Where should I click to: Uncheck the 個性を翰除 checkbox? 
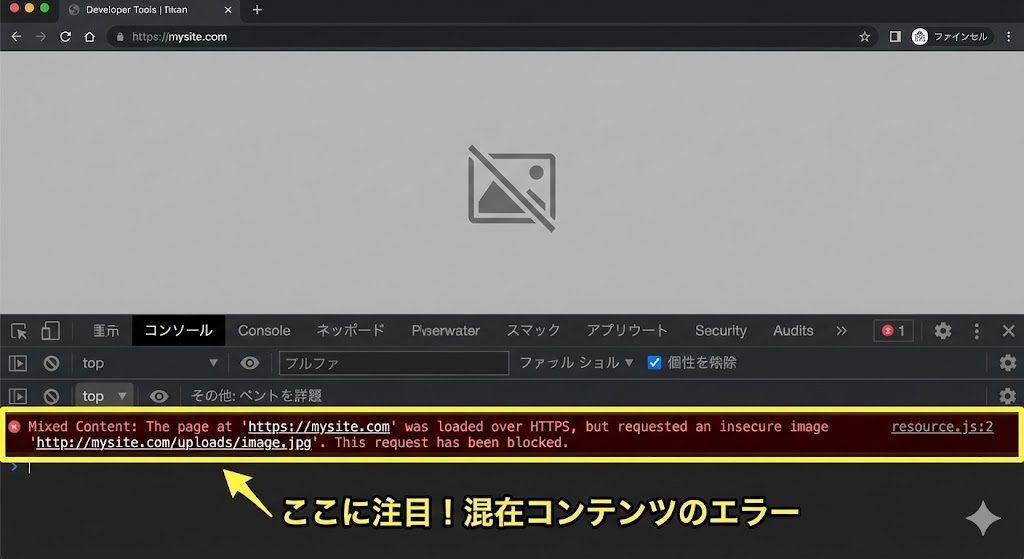click(654, 362)
